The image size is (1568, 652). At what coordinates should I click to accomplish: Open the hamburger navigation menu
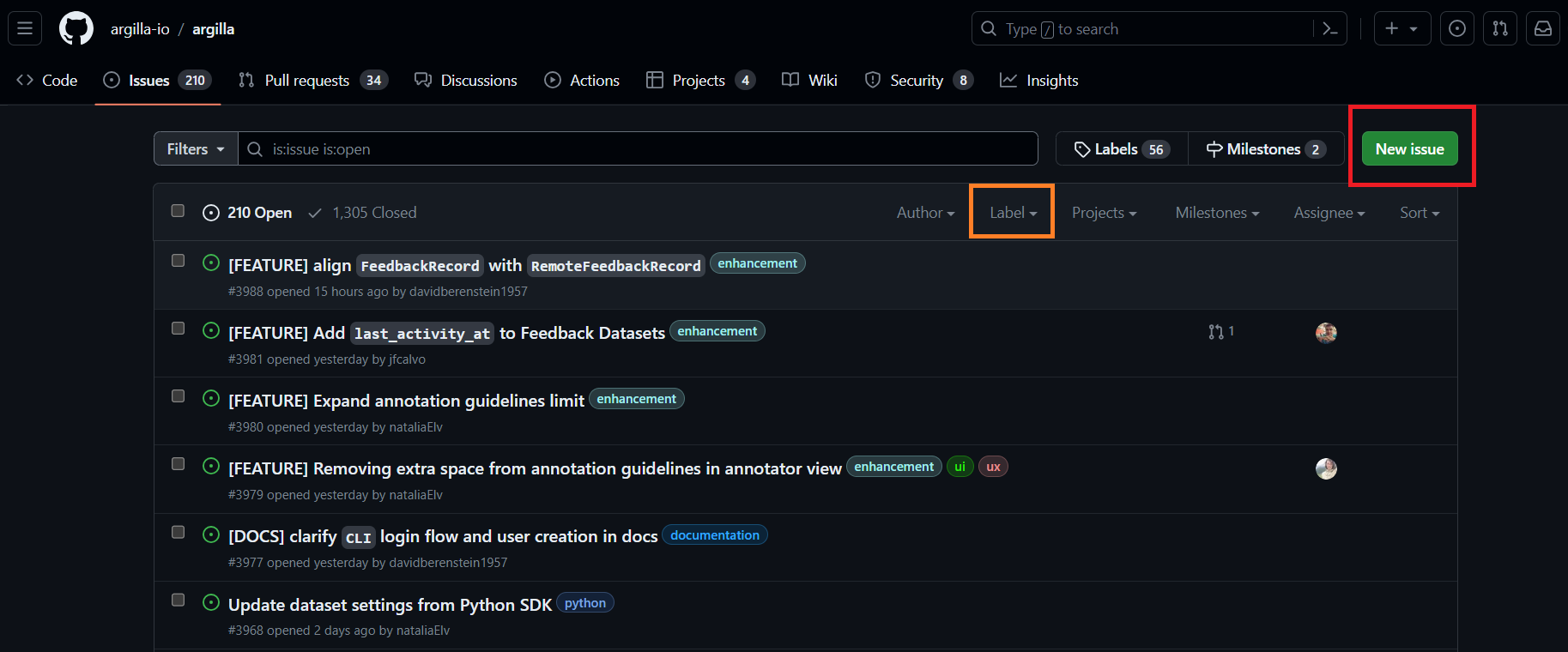[25, 28]
